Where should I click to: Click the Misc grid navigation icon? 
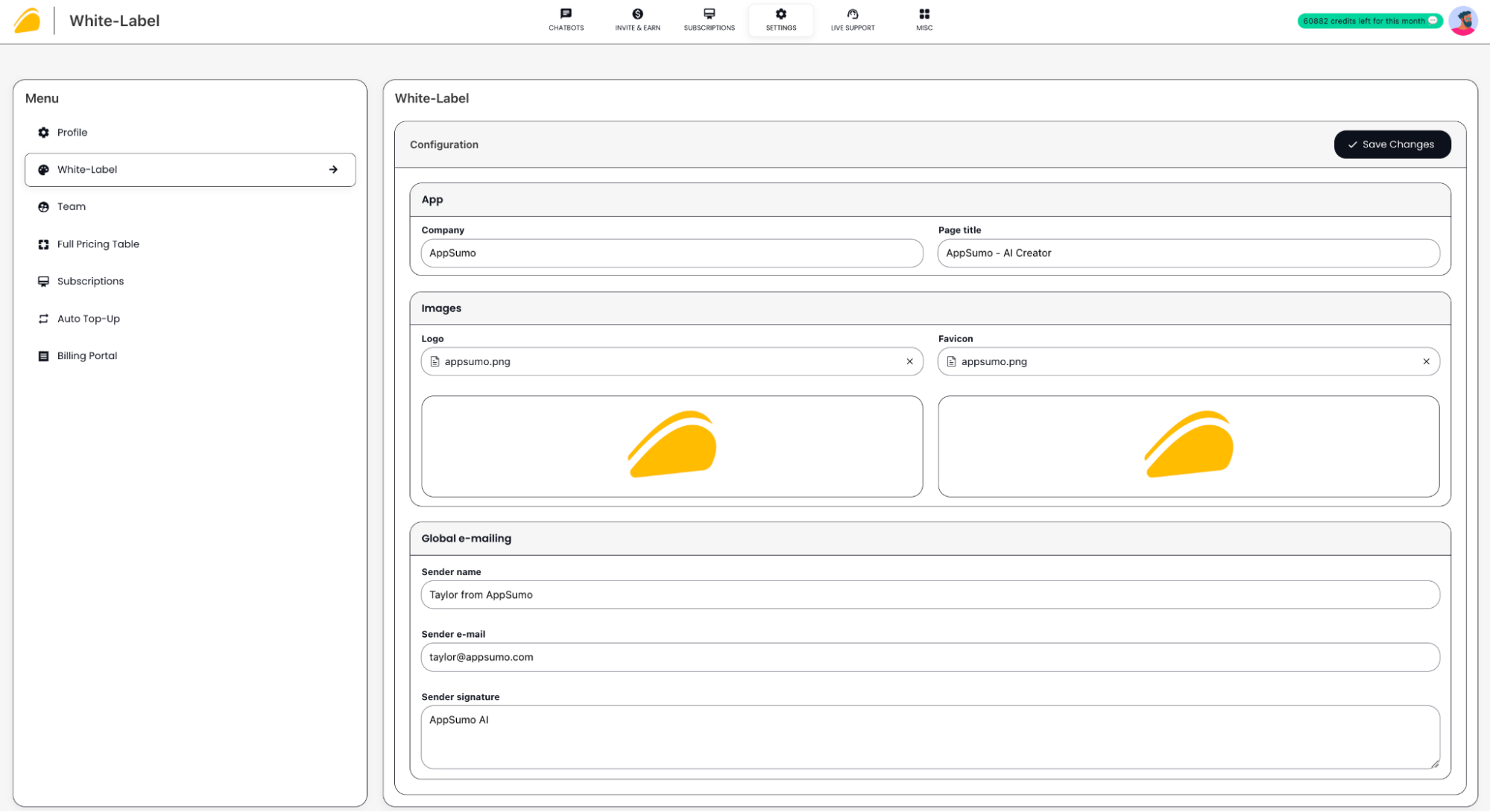(923, 14)
